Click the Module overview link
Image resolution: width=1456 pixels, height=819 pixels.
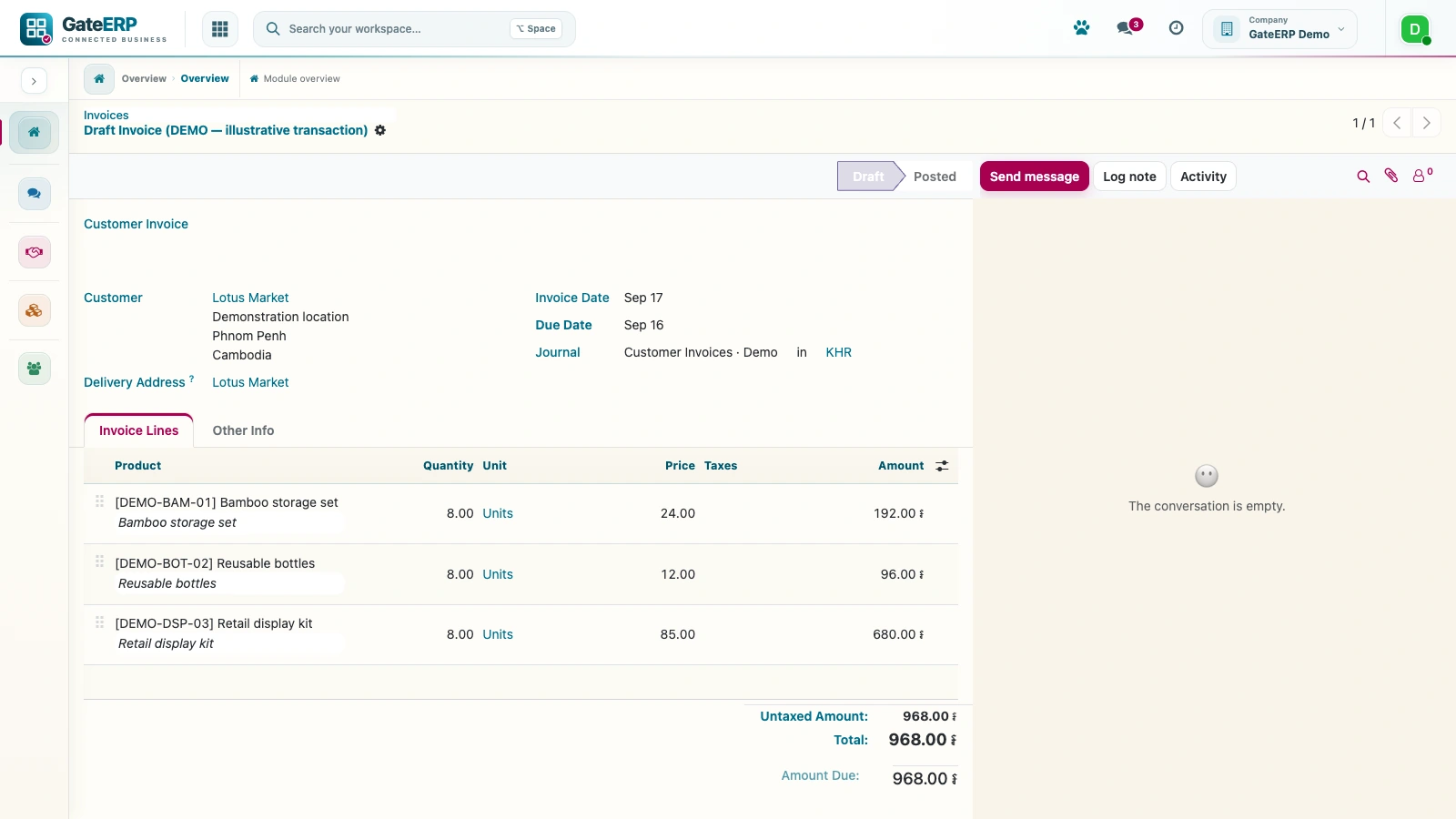click(x=295, y=79)
